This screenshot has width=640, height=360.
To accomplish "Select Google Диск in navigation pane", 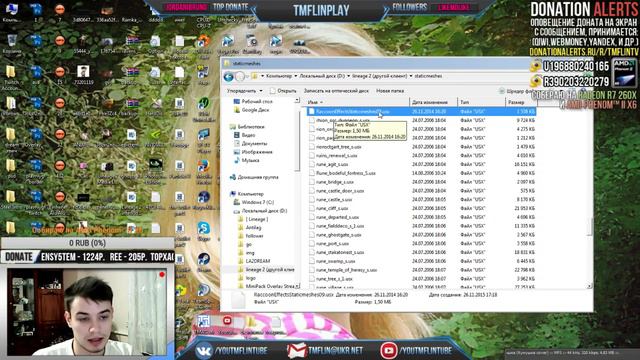I will click(251, 110).
